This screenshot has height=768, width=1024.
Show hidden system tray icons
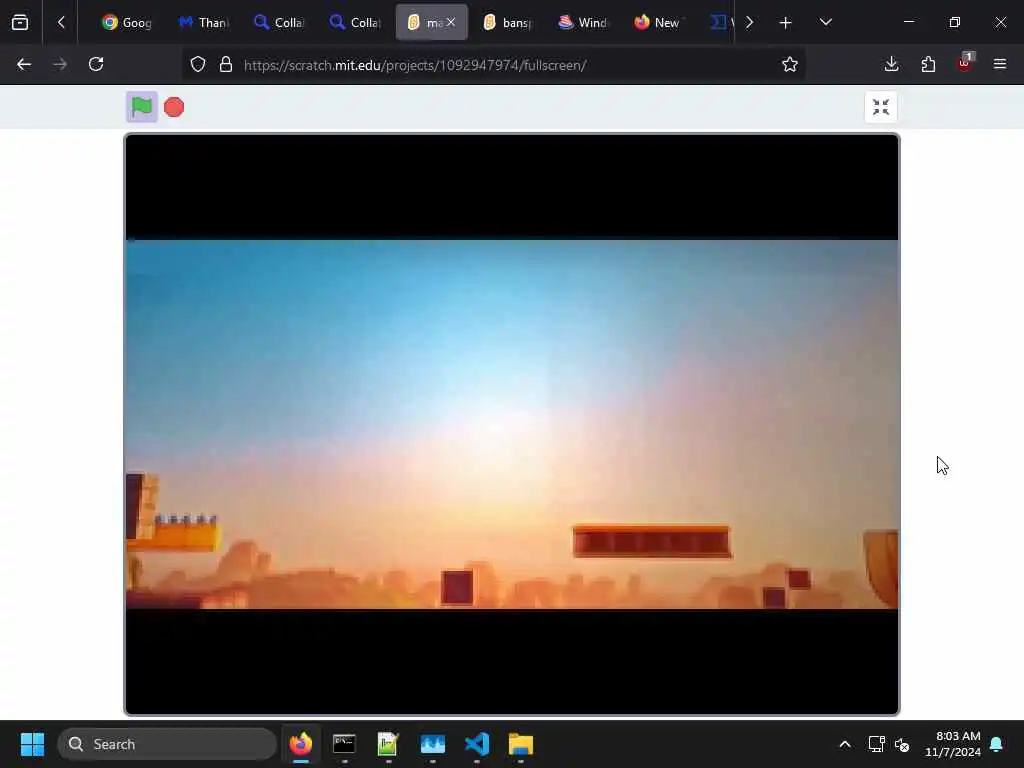click(844, 744)
